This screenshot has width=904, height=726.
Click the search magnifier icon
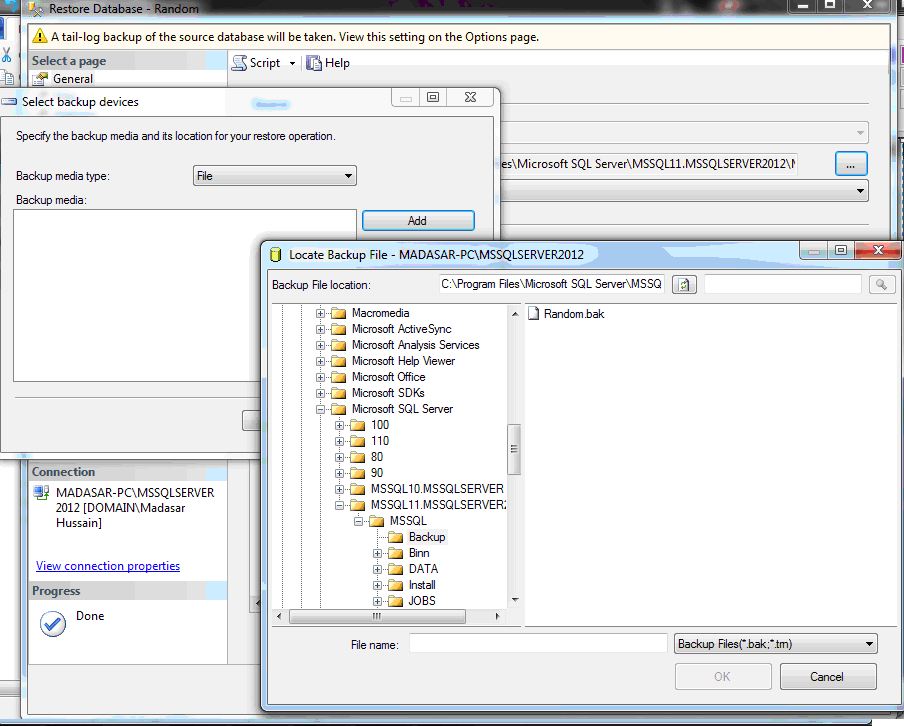(880, 285)
